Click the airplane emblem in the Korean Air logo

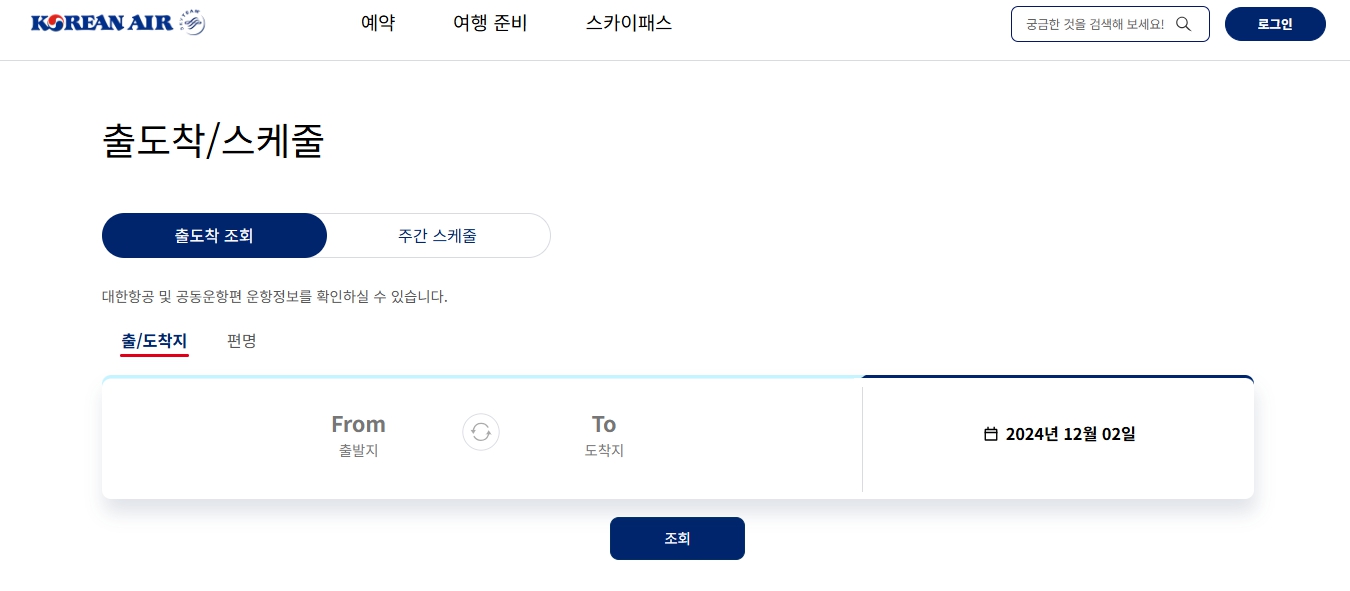pos(190,20)
